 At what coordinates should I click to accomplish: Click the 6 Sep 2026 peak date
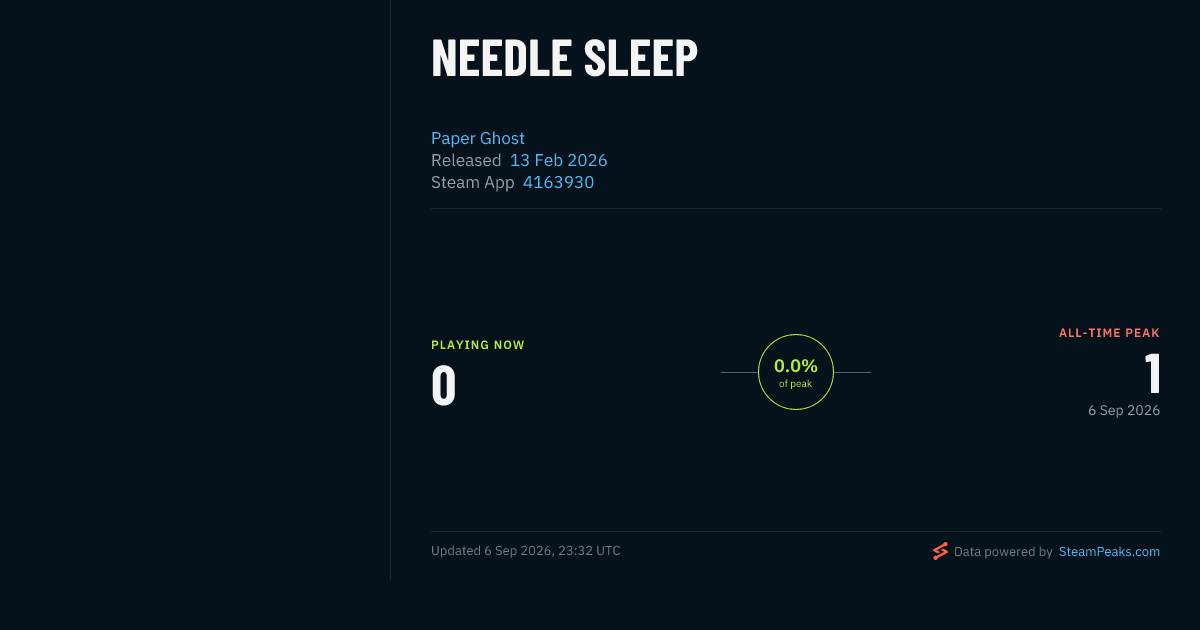(x=1124, y=410)
